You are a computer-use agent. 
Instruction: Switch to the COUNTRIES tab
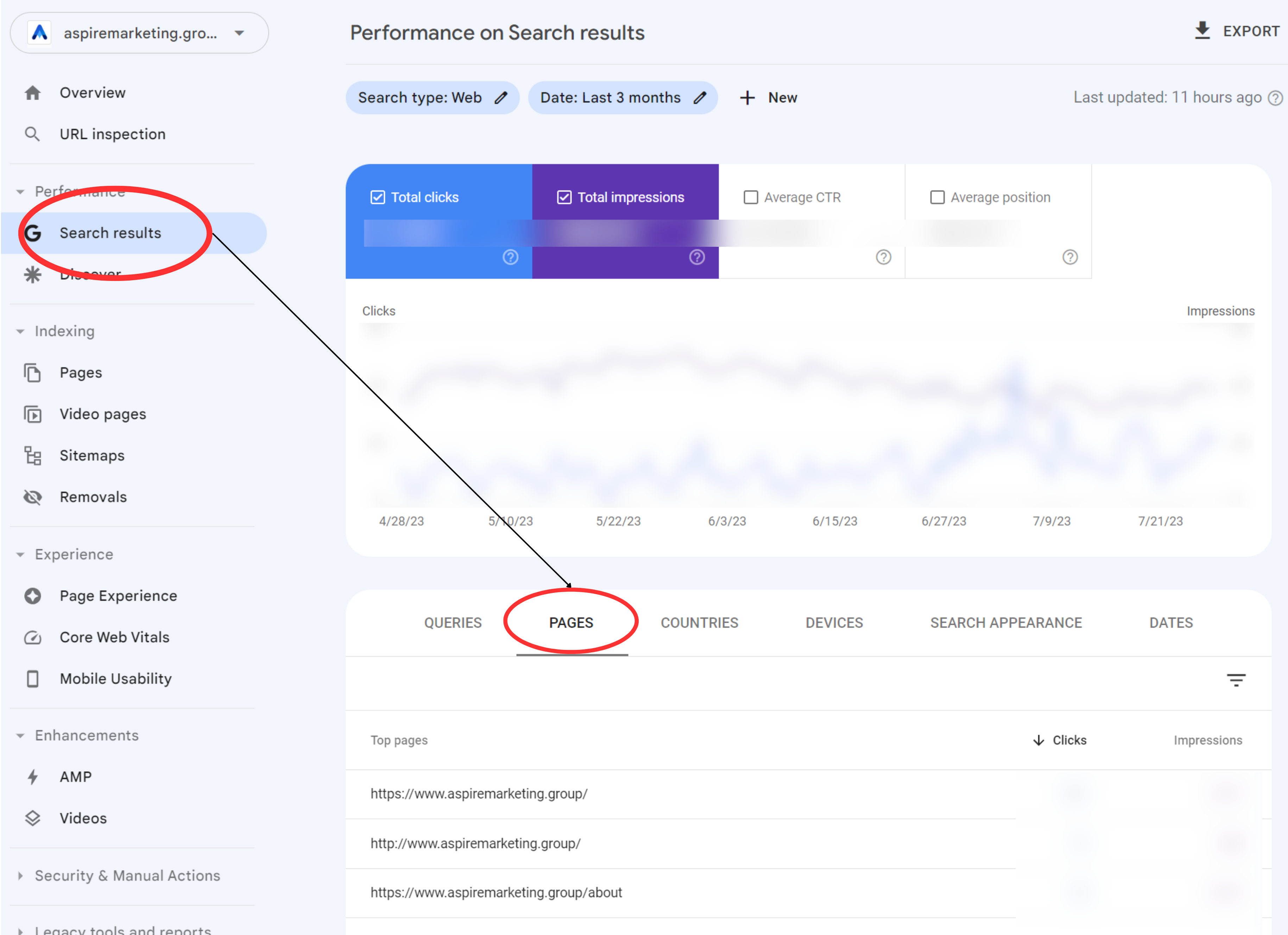click(700, 622)
